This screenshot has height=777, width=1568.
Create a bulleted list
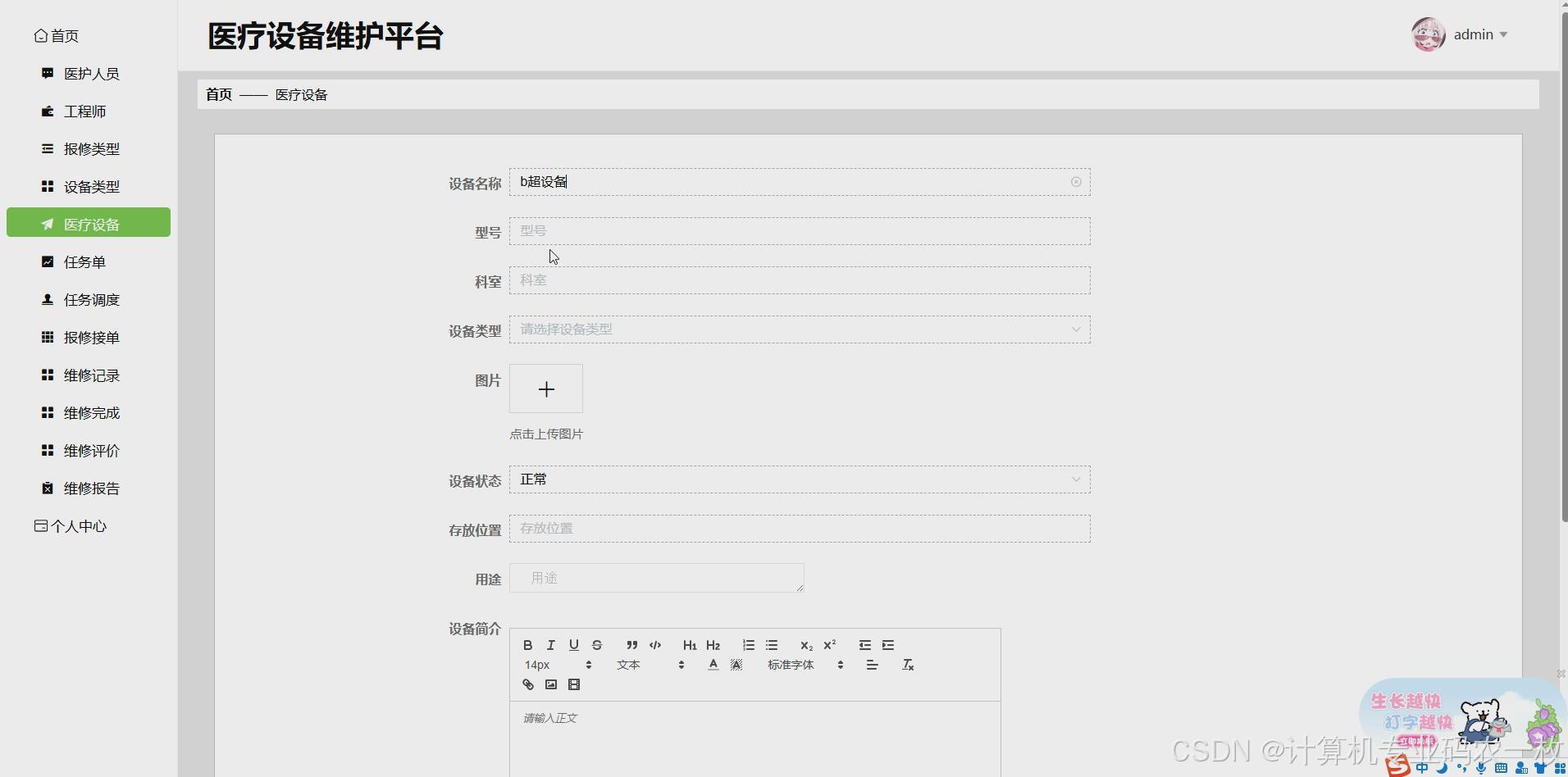(771, 645)
